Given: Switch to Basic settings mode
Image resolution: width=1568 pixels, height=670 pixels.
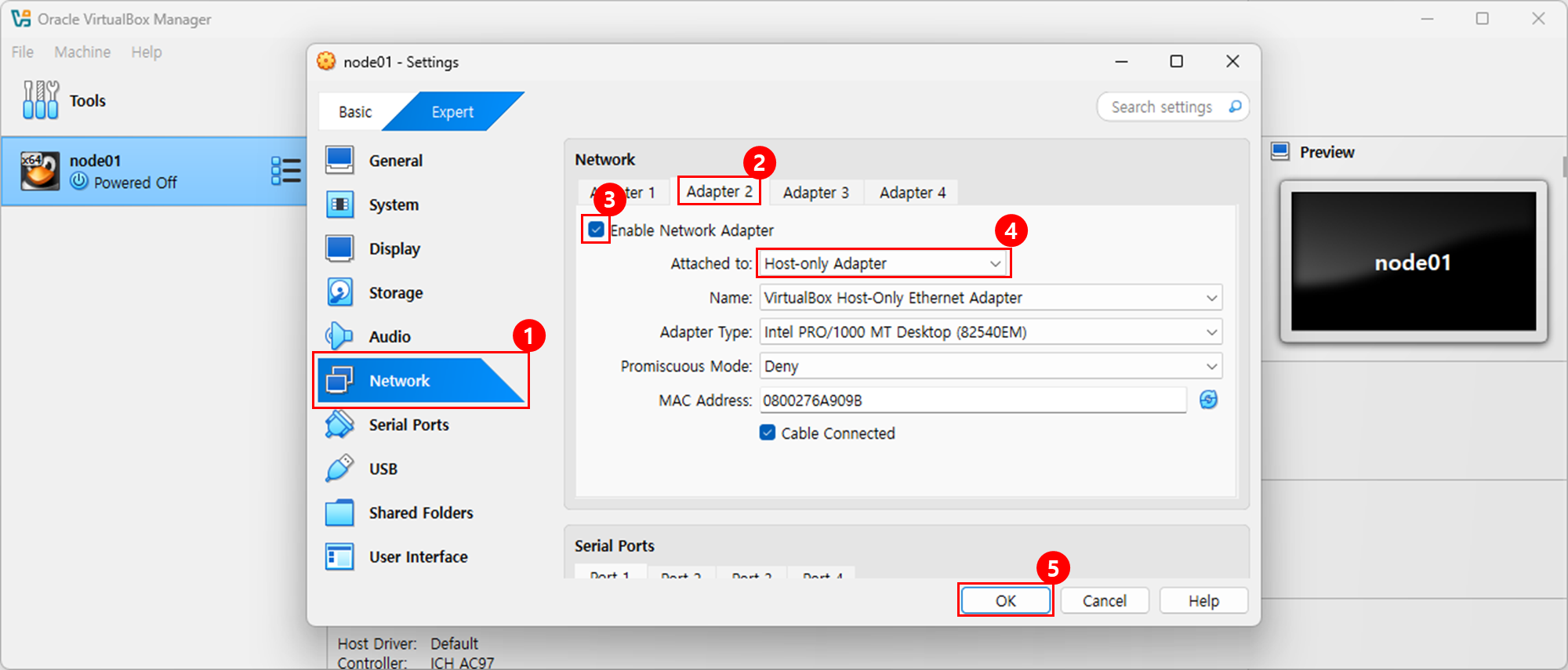Looking at the screenshot, I should pos(355,112).
